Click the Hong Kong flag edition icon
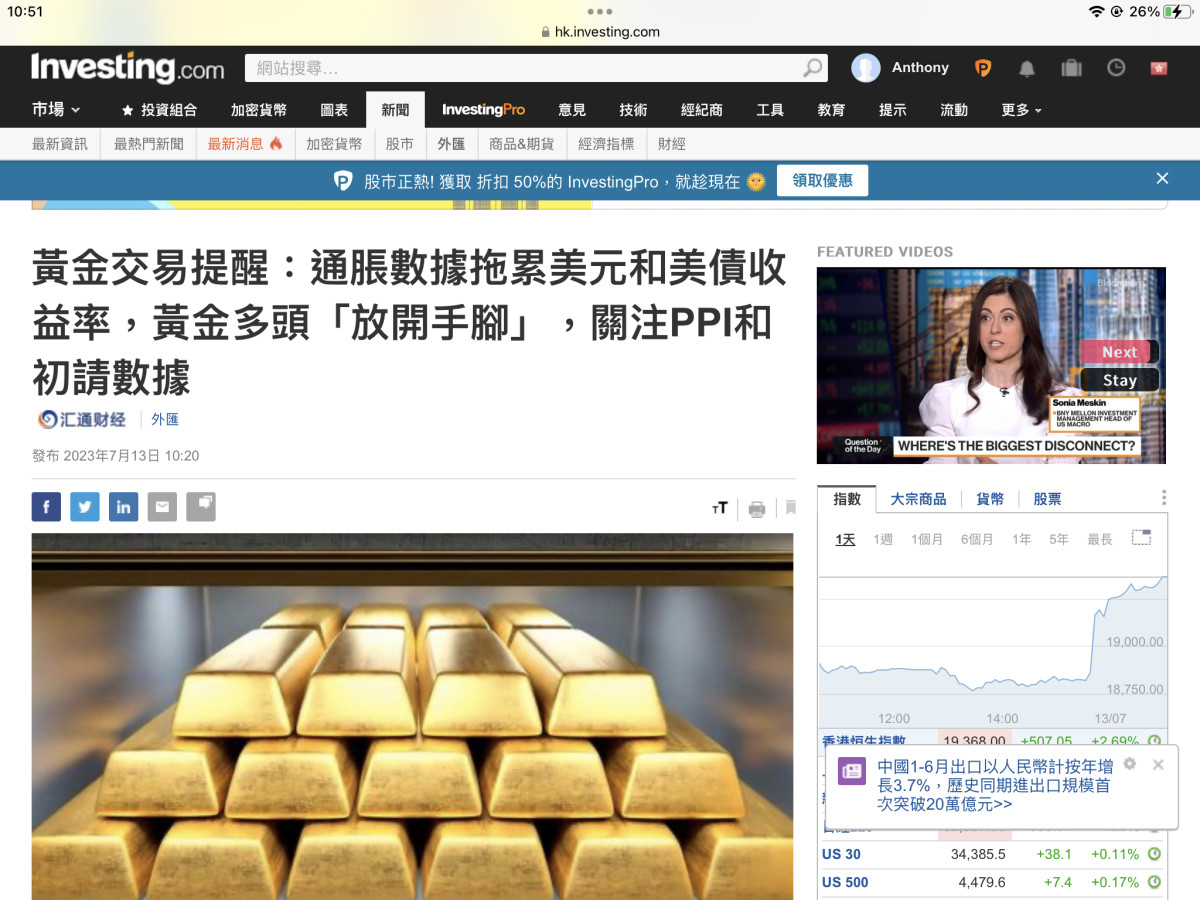Viewport: 1200px width, 900px height. coord(1159,68)
